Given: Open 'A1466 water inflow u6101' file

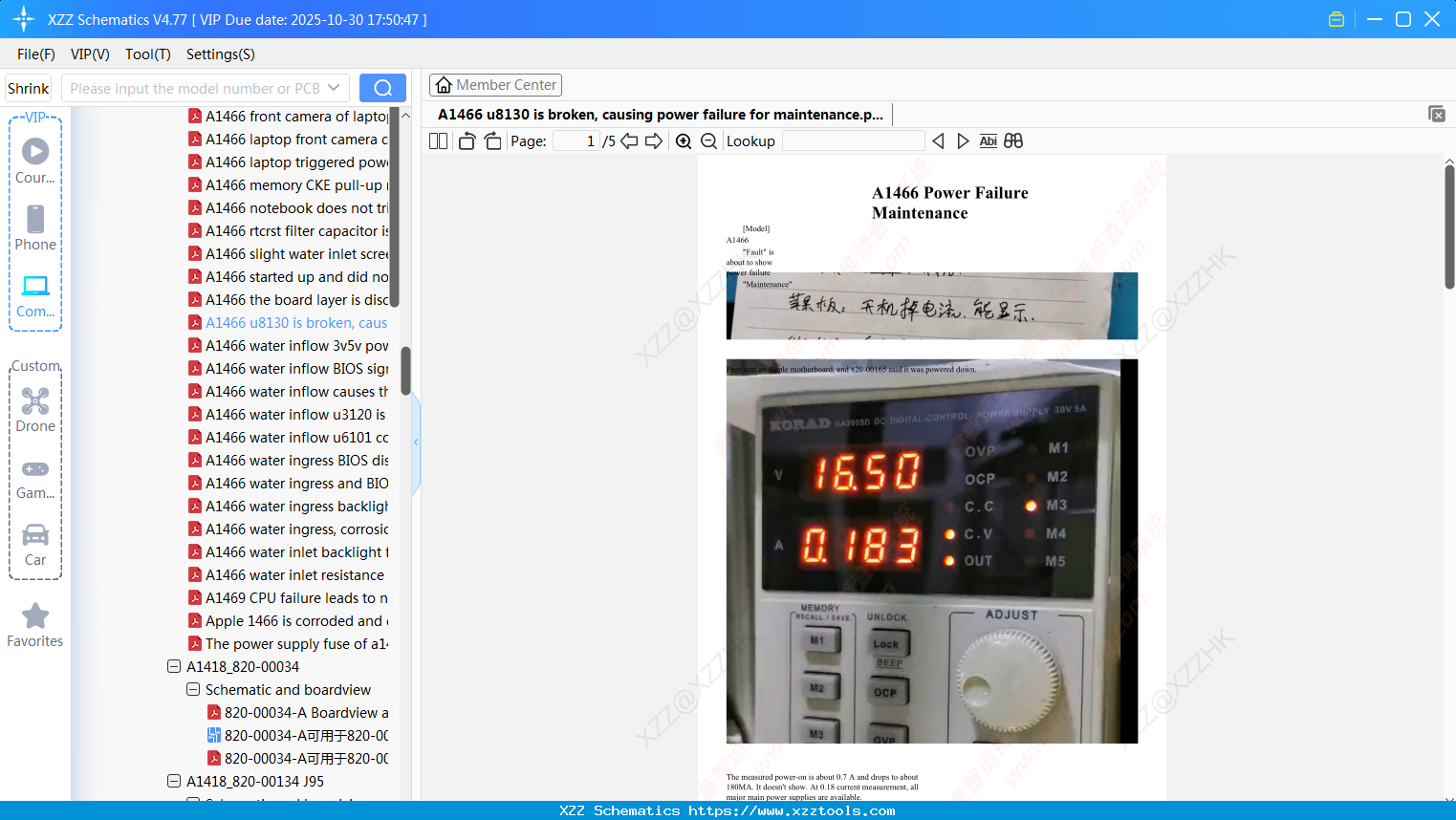Looking at the screenshot, I should (x=288, y=437).
